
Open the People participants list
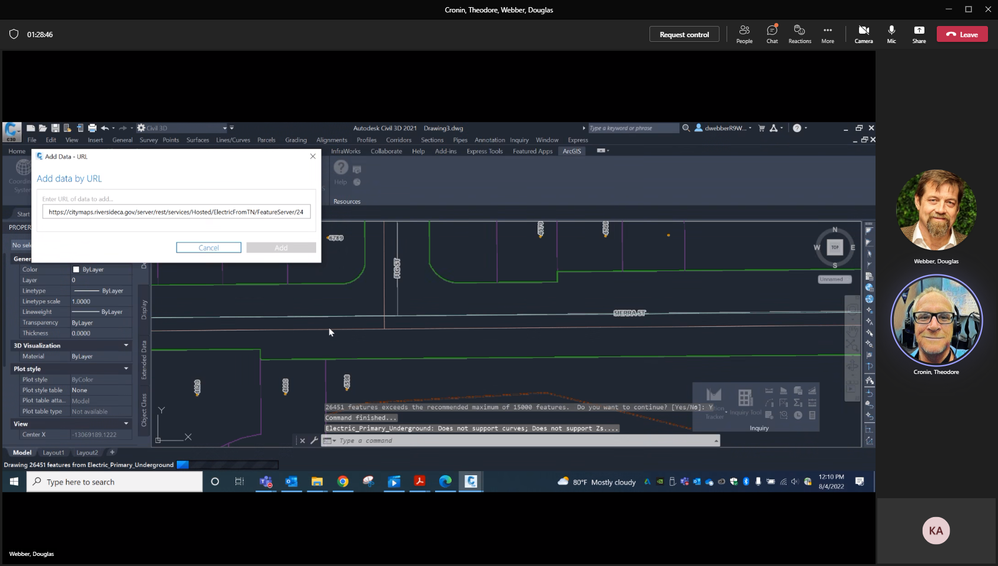[x=744, y=34]
